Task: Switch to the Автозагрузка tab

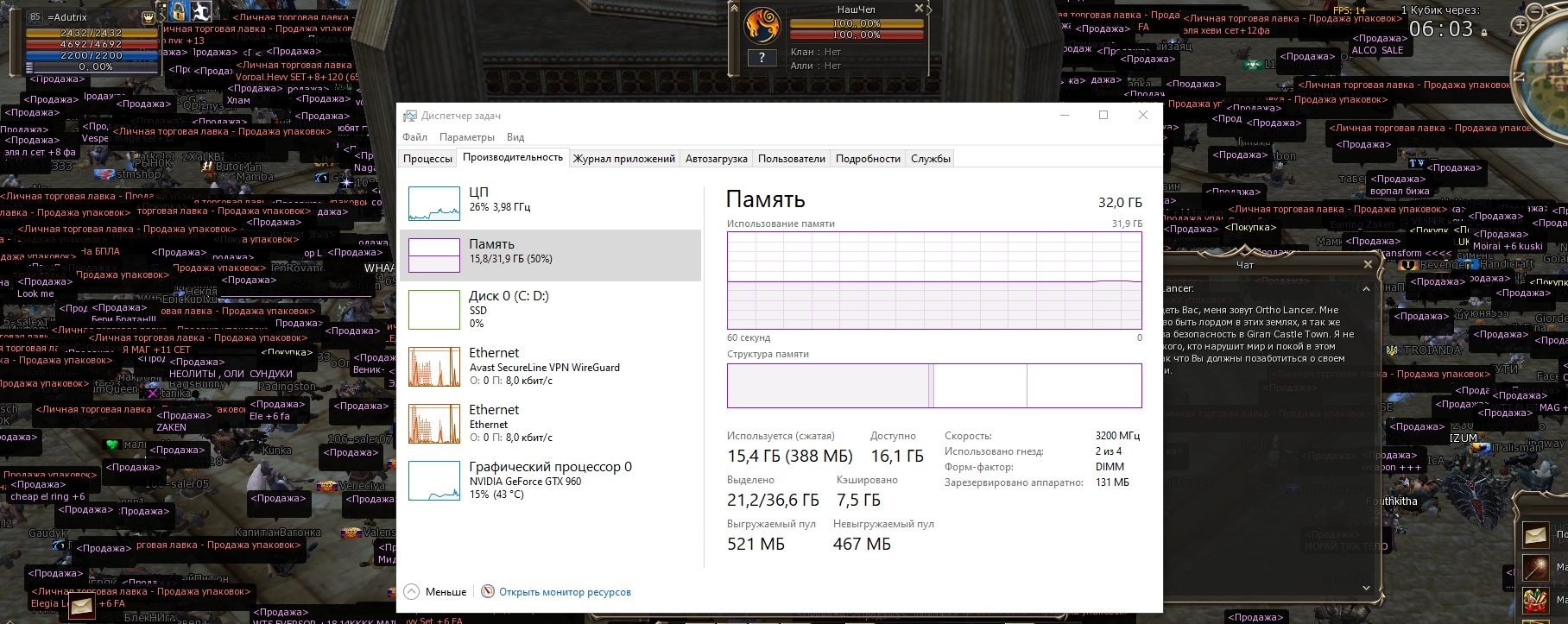Action: tap(716, 158)
